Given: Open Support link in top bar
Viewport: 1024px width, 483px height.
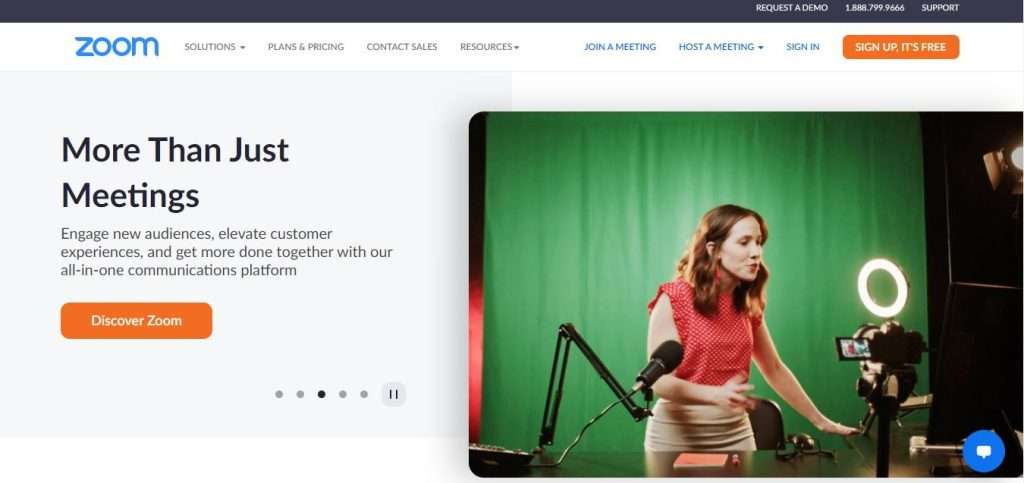Looking at the screenshot, I should (x=940, y=8).
